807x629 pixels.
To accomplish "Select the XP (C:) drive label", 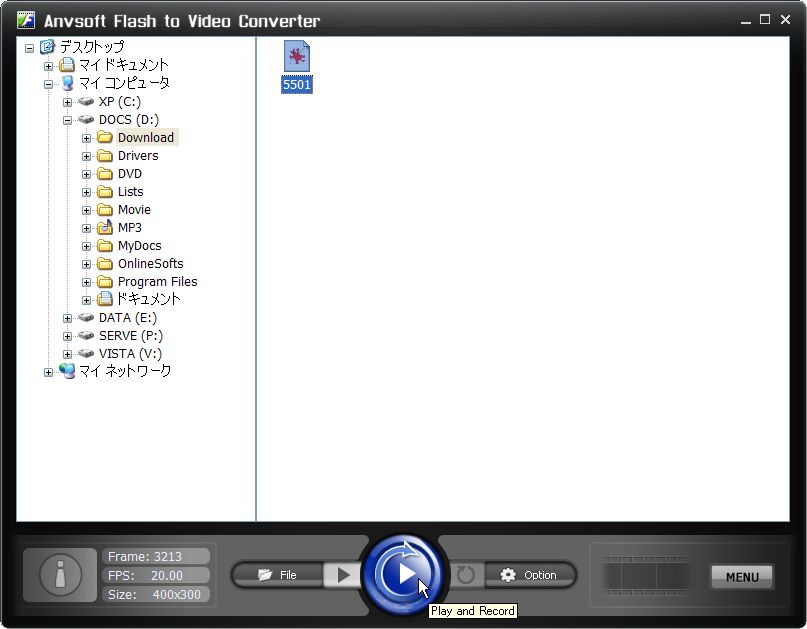I will click(x=119, y=101).
